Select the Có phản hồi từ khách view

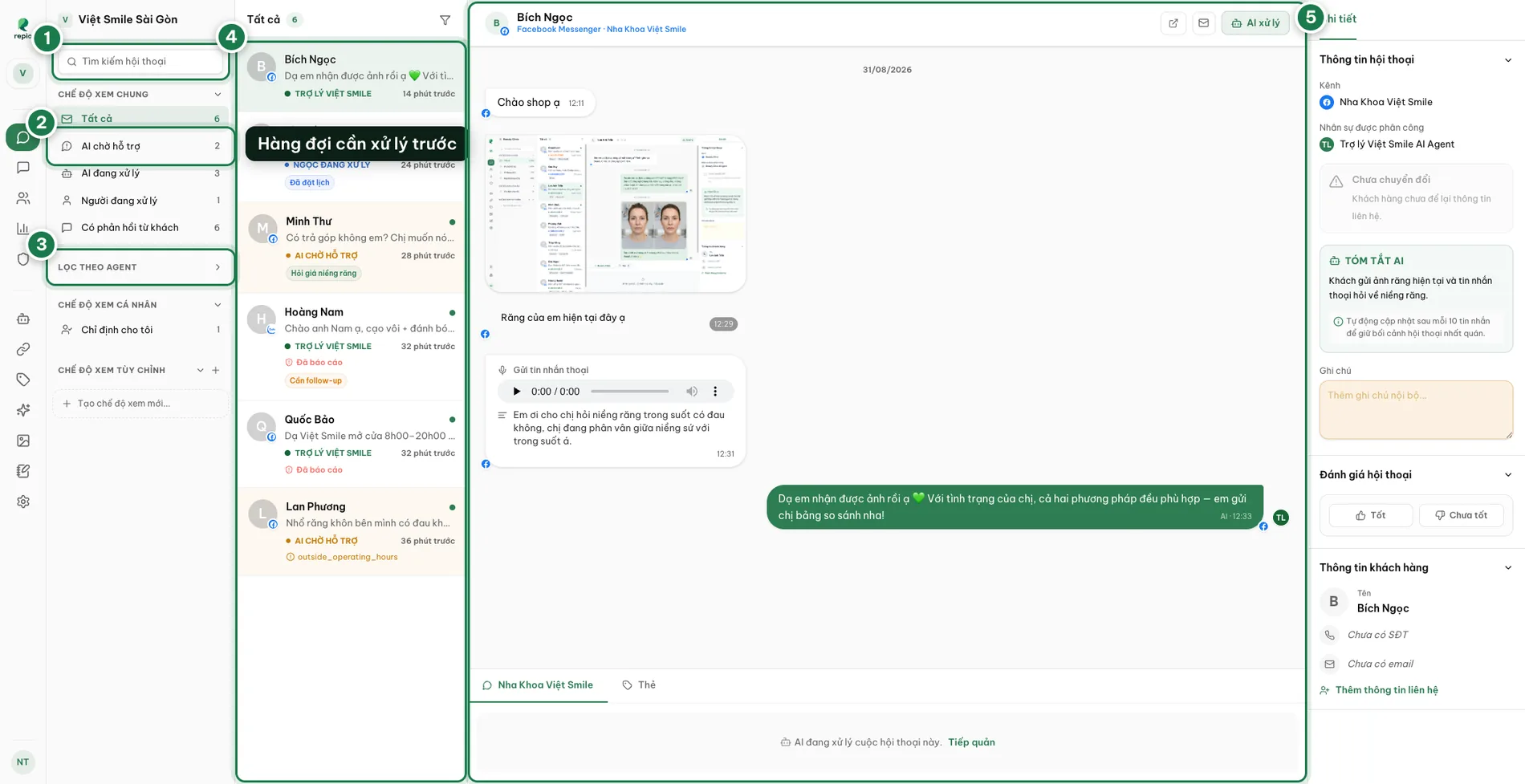140,228
